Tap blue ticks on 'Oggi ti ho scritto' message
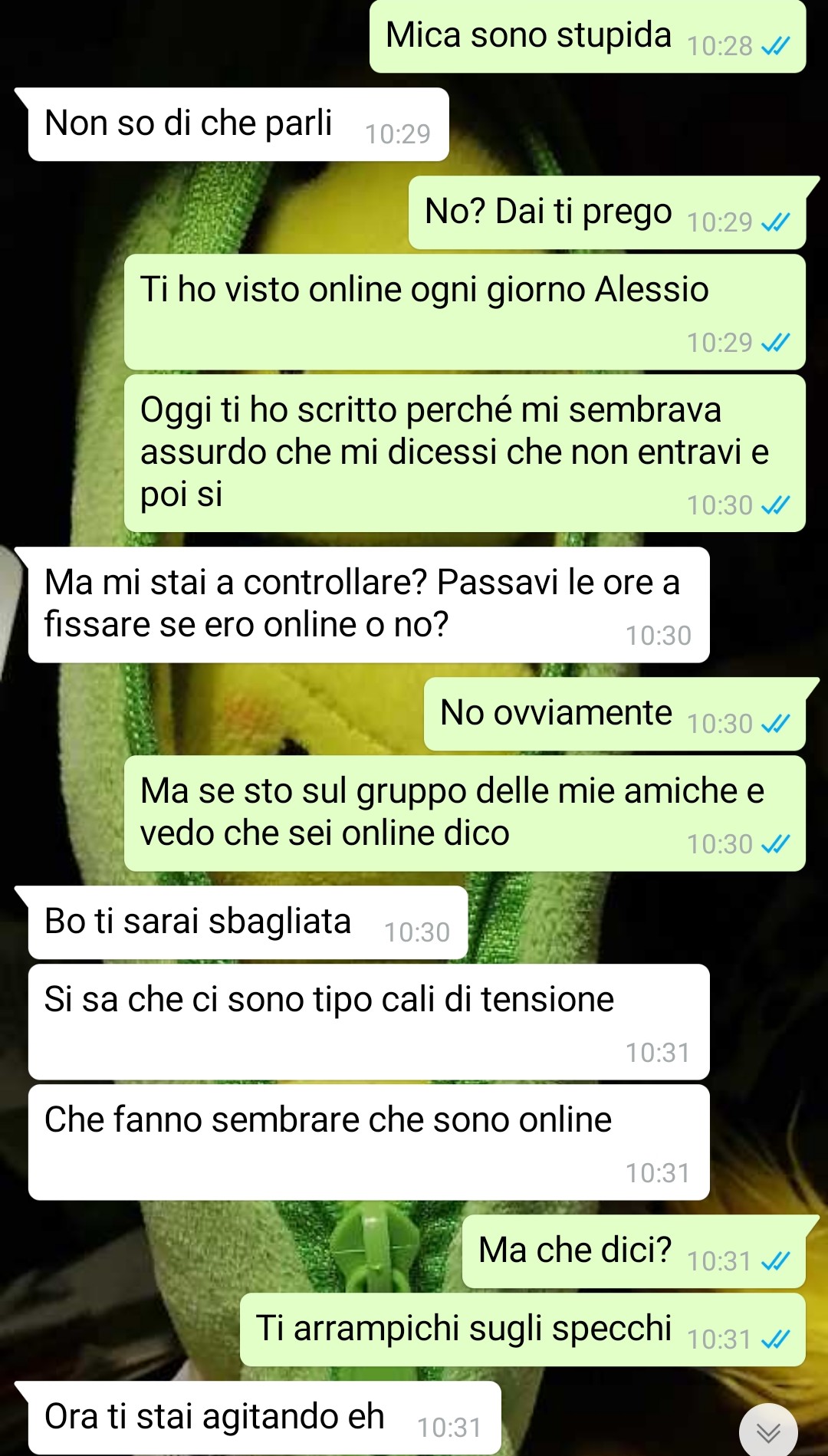The width and height of the screenshot is (828, 1456). pos(775,505)
